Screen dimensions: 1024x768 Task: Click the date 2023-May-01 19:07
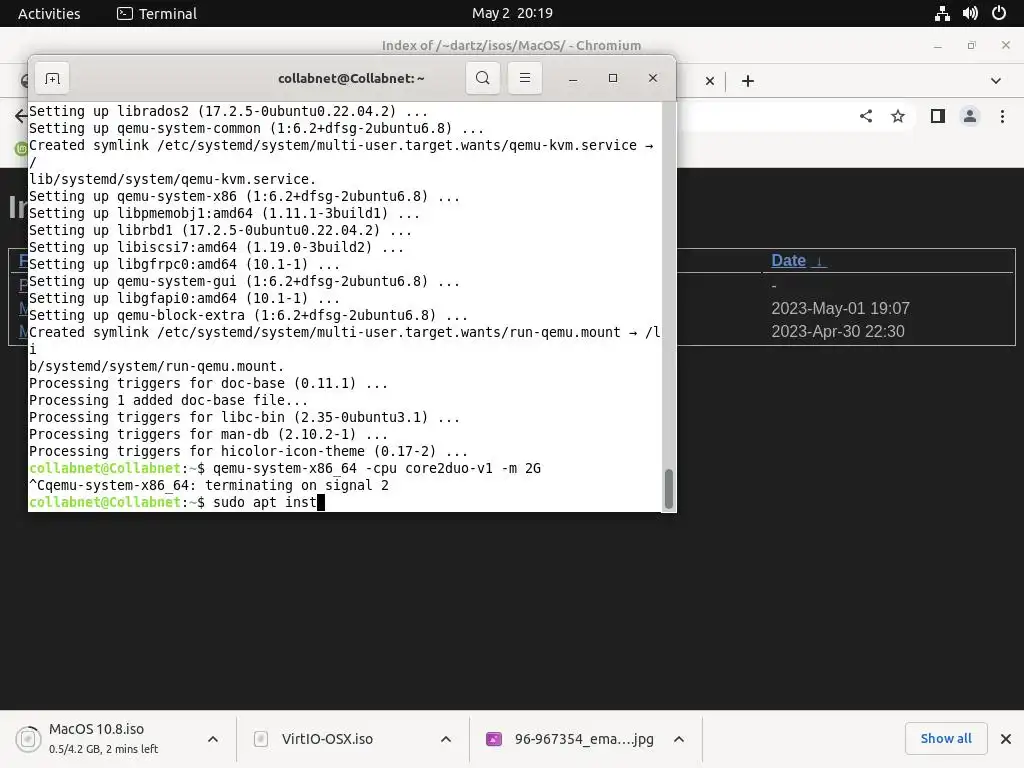point(840,308)
